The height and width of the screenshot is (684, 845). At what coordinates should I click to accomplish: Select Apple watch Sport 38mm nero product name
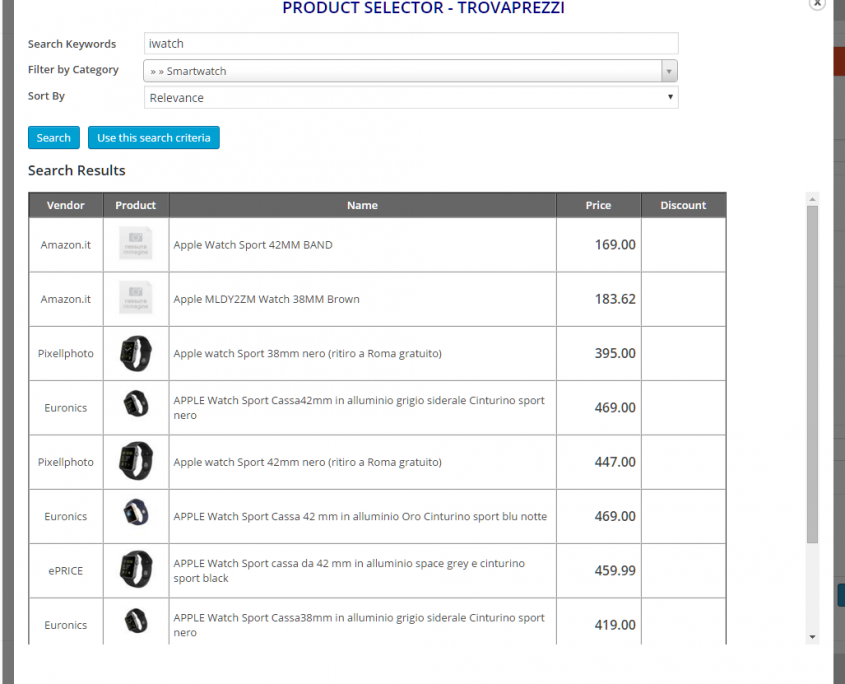pos(307,354)
